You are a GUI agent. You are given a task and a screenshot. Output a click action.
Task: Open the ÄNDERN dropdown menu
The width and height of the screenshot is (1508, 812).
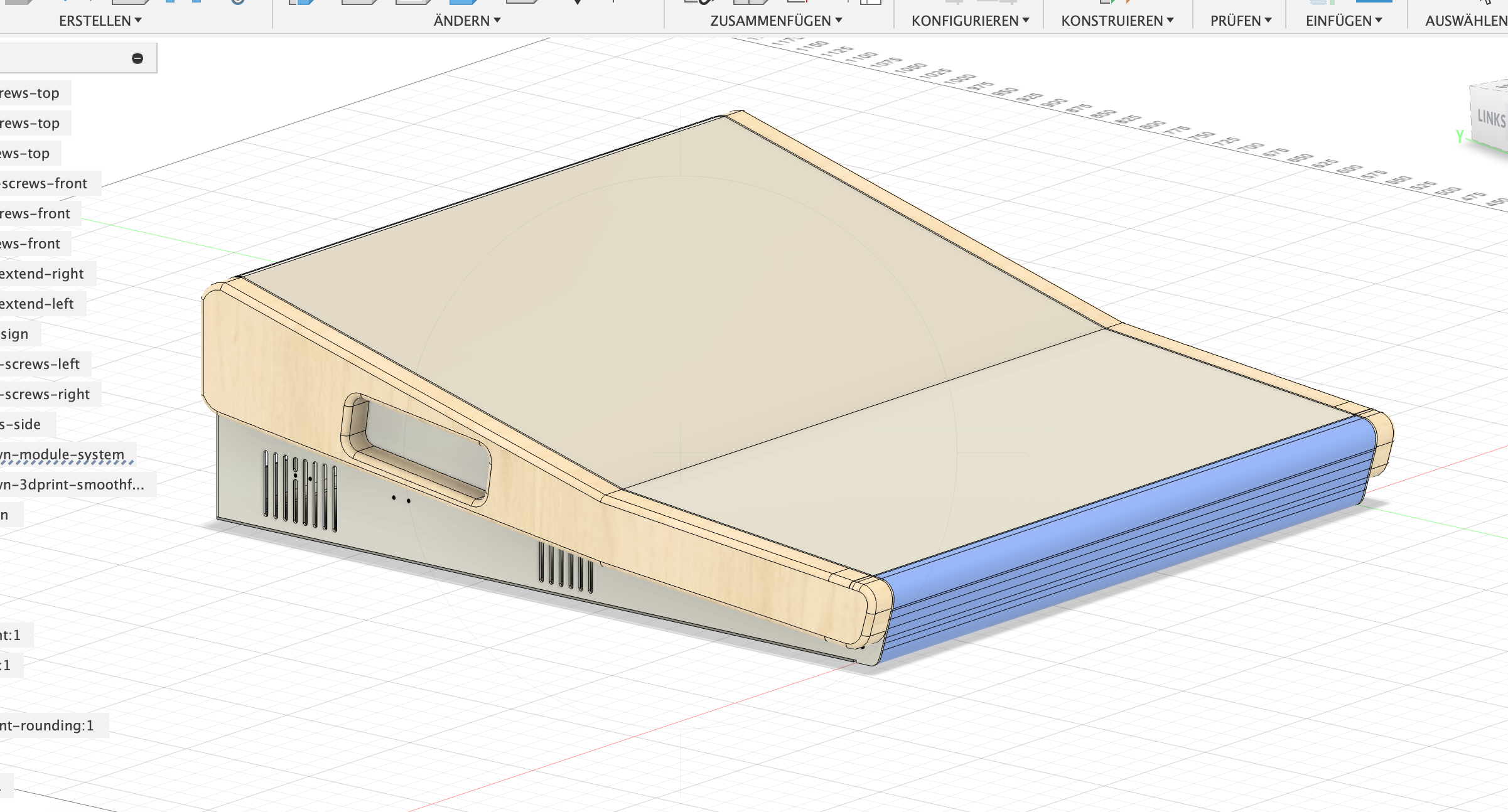[466, 21]
